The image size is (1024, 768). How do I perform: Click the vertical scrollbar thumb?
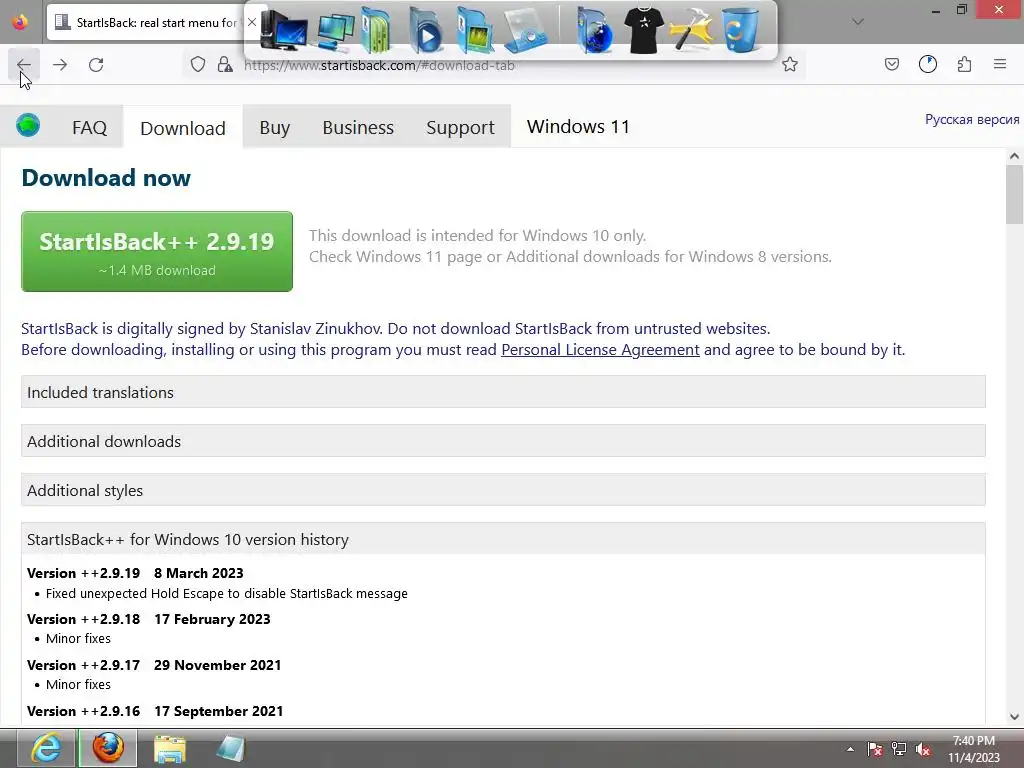click(1014, 194)
